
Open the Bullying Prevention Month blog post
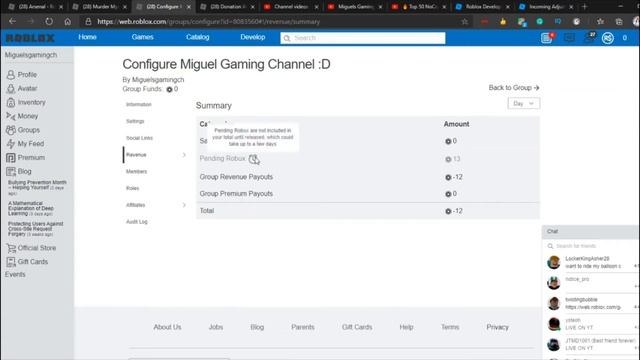point(37,188)
